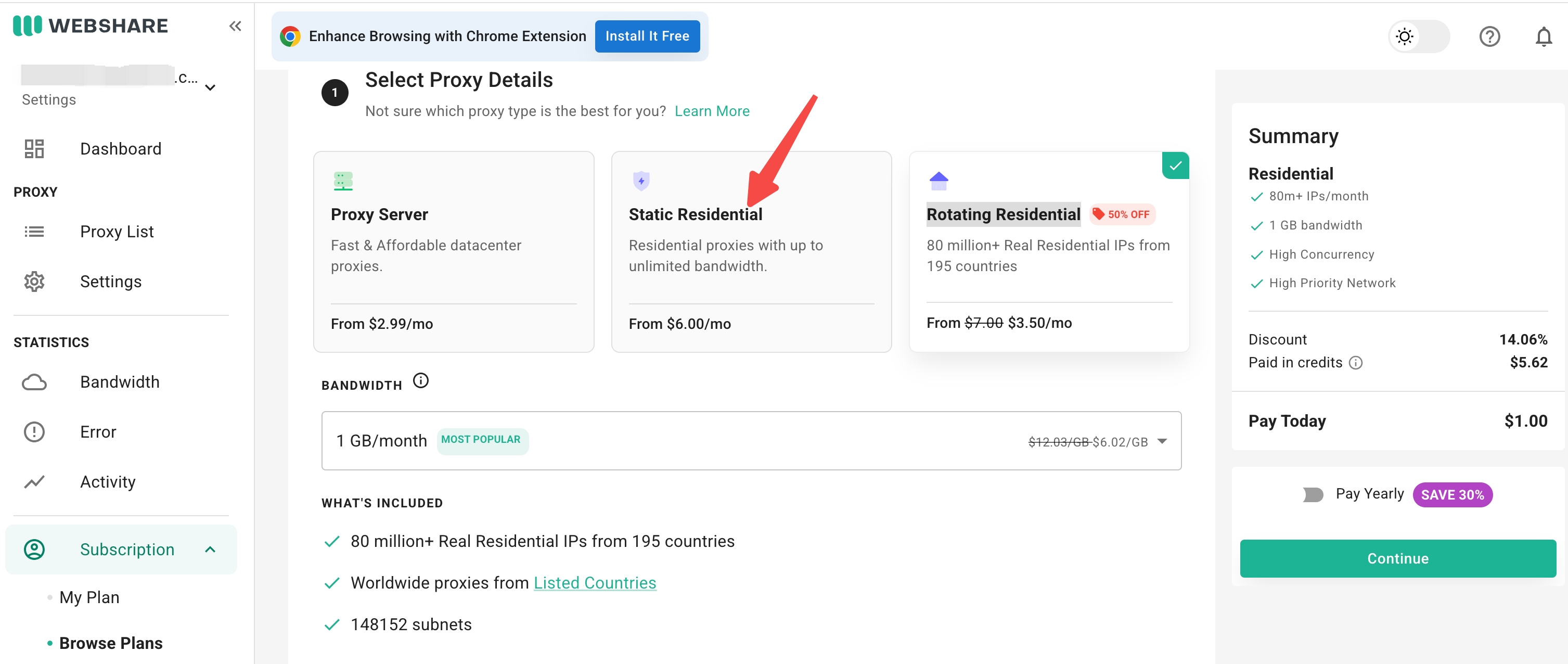Viewport: 1568px width, 664px height.
Task: Collapse the sidebar with double-chevron icon
Action: (x=235, y=25)
